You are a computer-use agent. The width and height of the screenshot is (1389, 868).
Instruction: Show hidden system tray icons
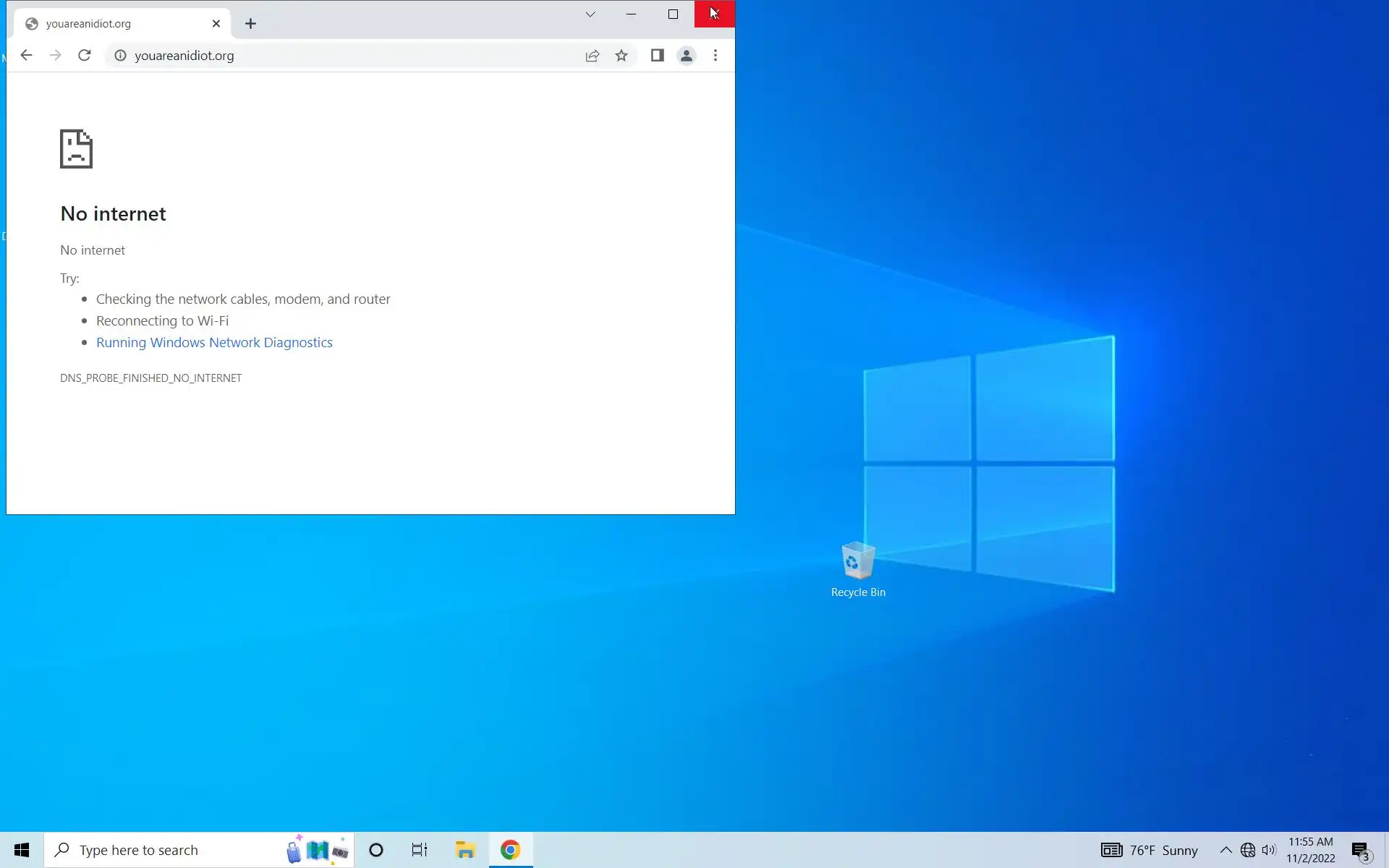[1226, 850]
